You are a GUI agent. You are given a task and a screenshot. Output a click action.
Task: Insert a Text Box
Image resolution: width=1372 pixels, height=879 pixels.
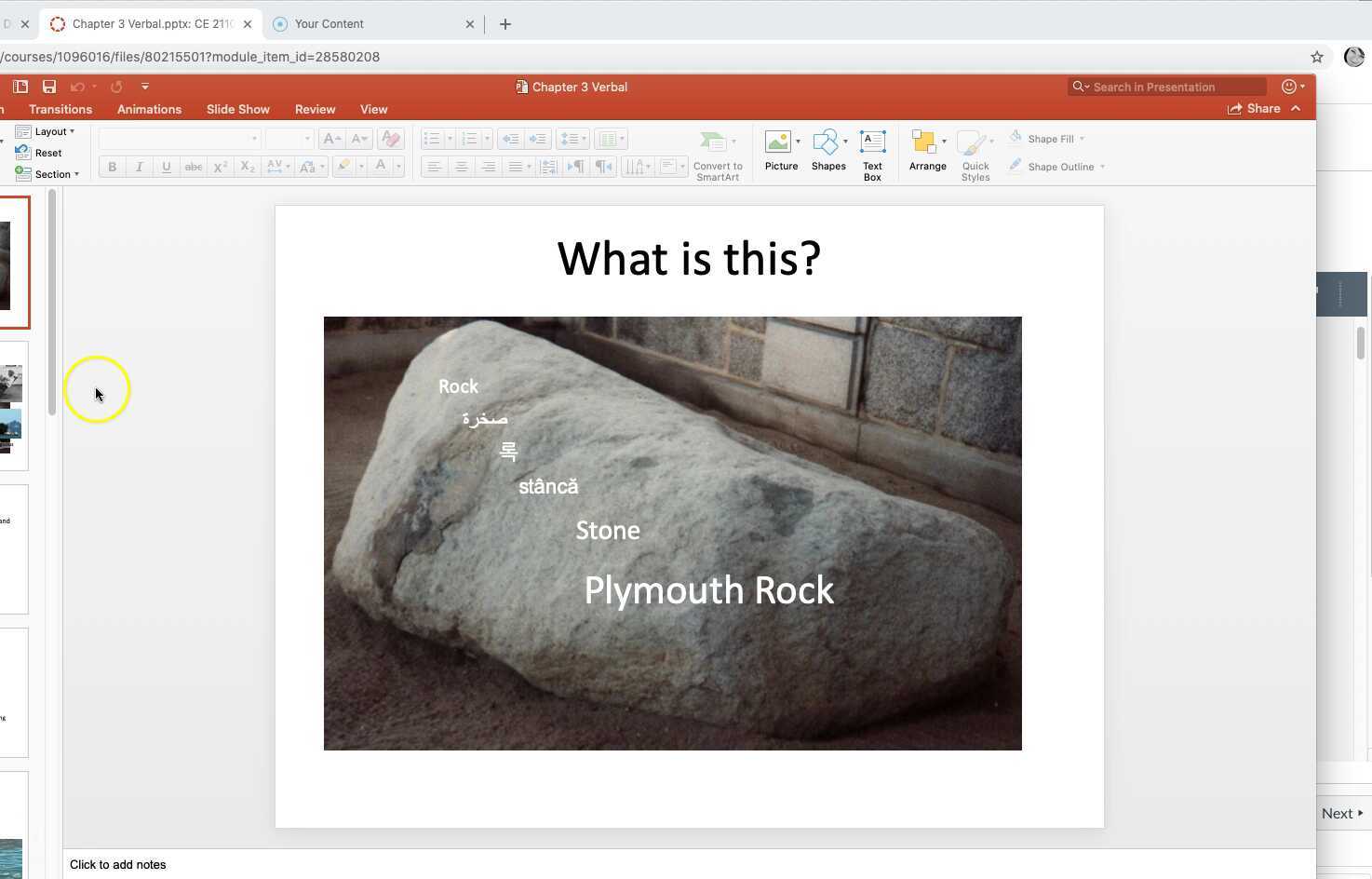[x=872, y=156]
